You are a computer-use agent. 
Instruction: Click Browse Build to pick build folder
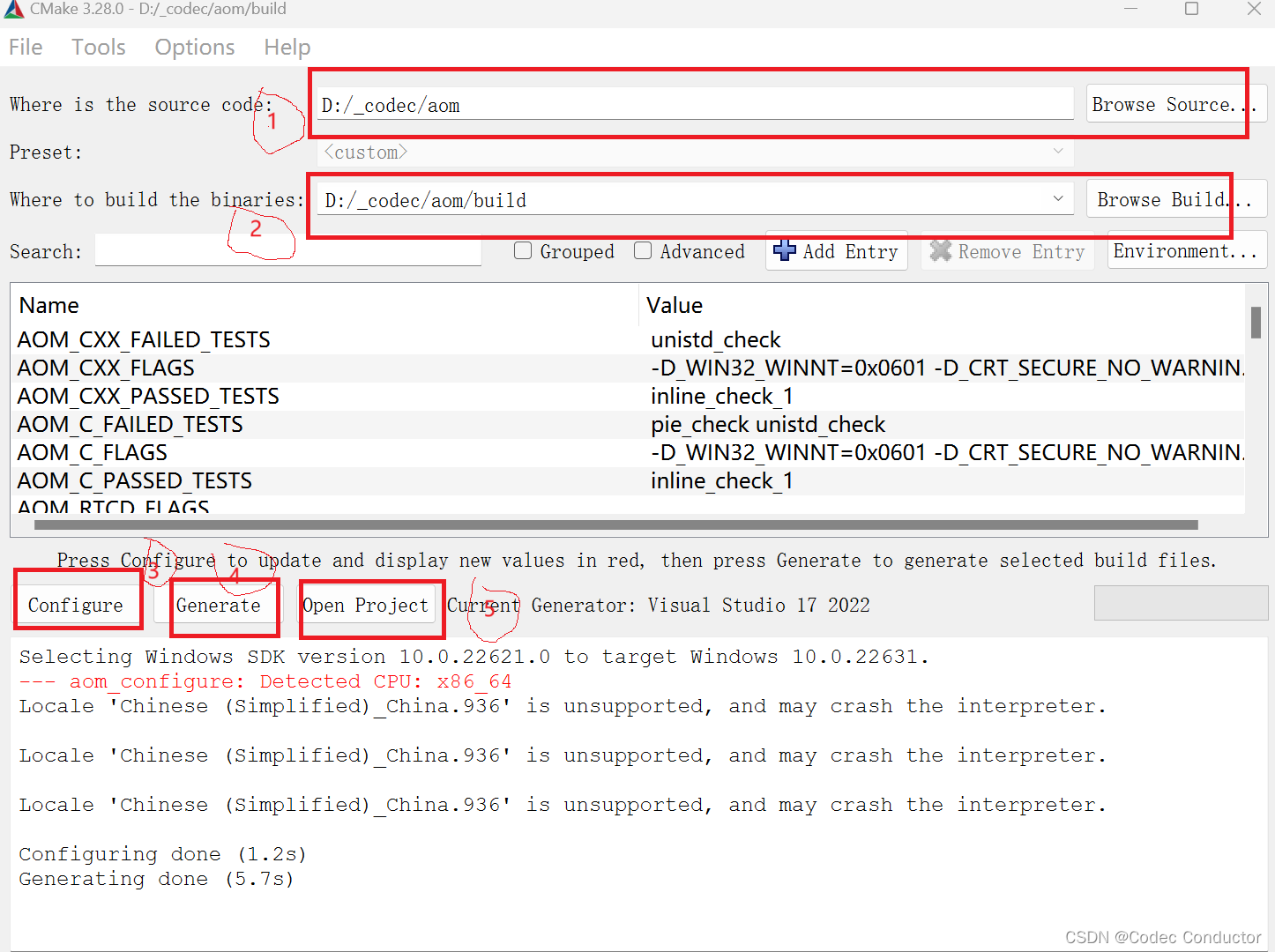click(x=1175, y=199)
